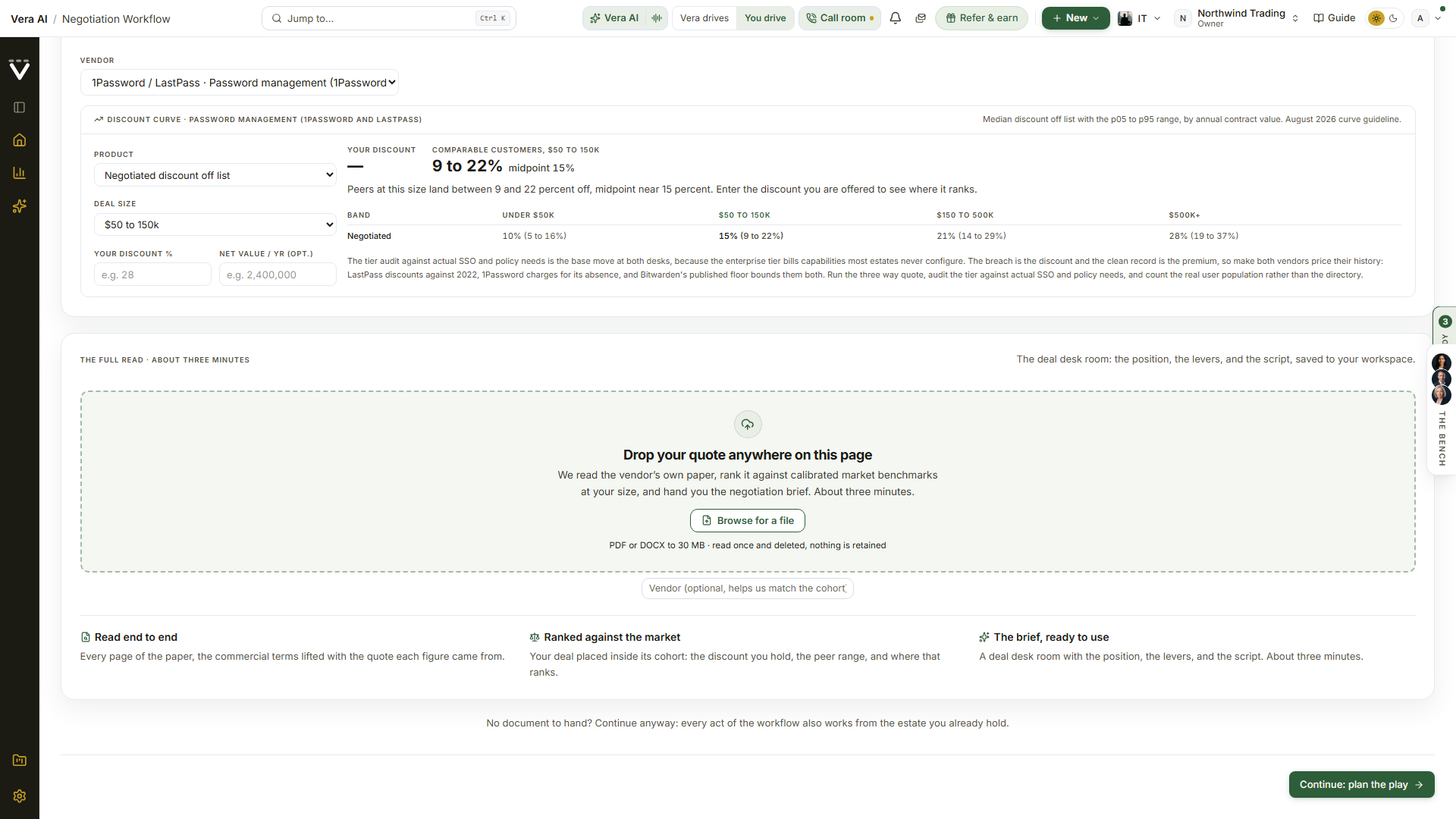Click the upload cloud icon in drop zone
The height and width of the screenshot is (819, 1456).
tap(748, 425)
